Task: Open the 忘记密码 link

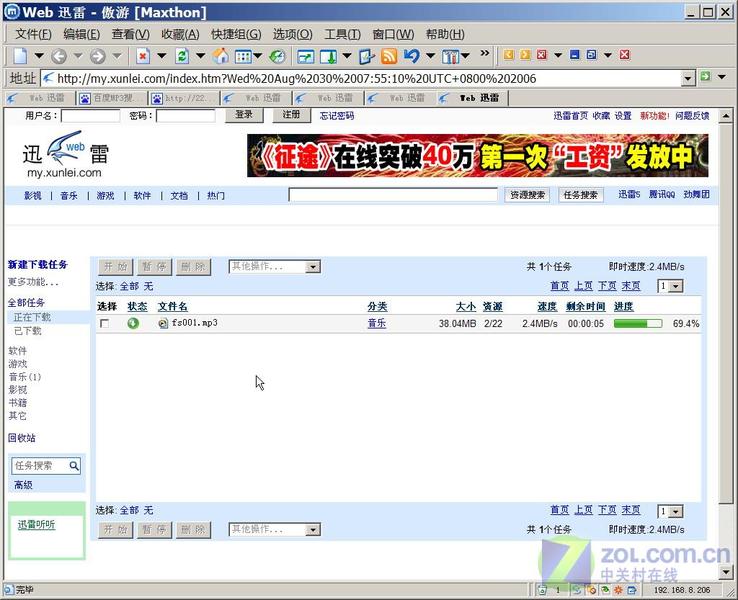Action: 337,116
